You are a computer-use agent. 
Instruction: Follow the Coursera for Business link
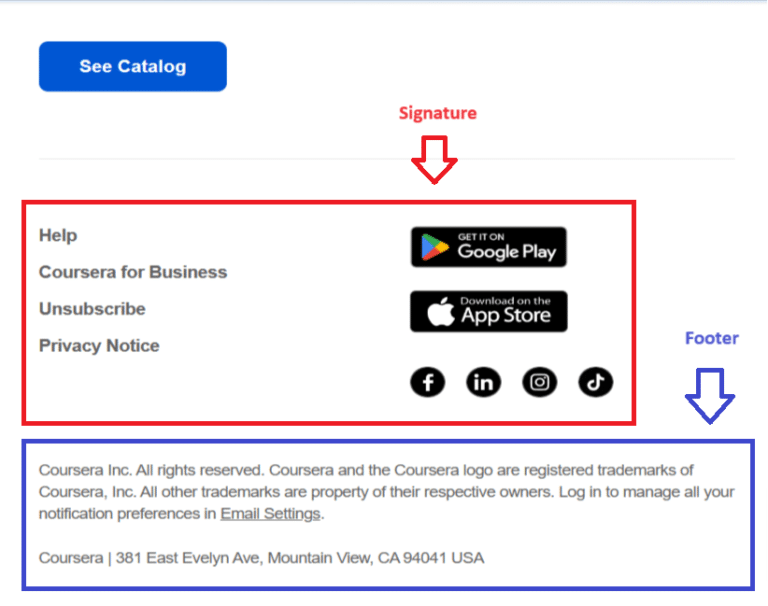pos(133,272)
